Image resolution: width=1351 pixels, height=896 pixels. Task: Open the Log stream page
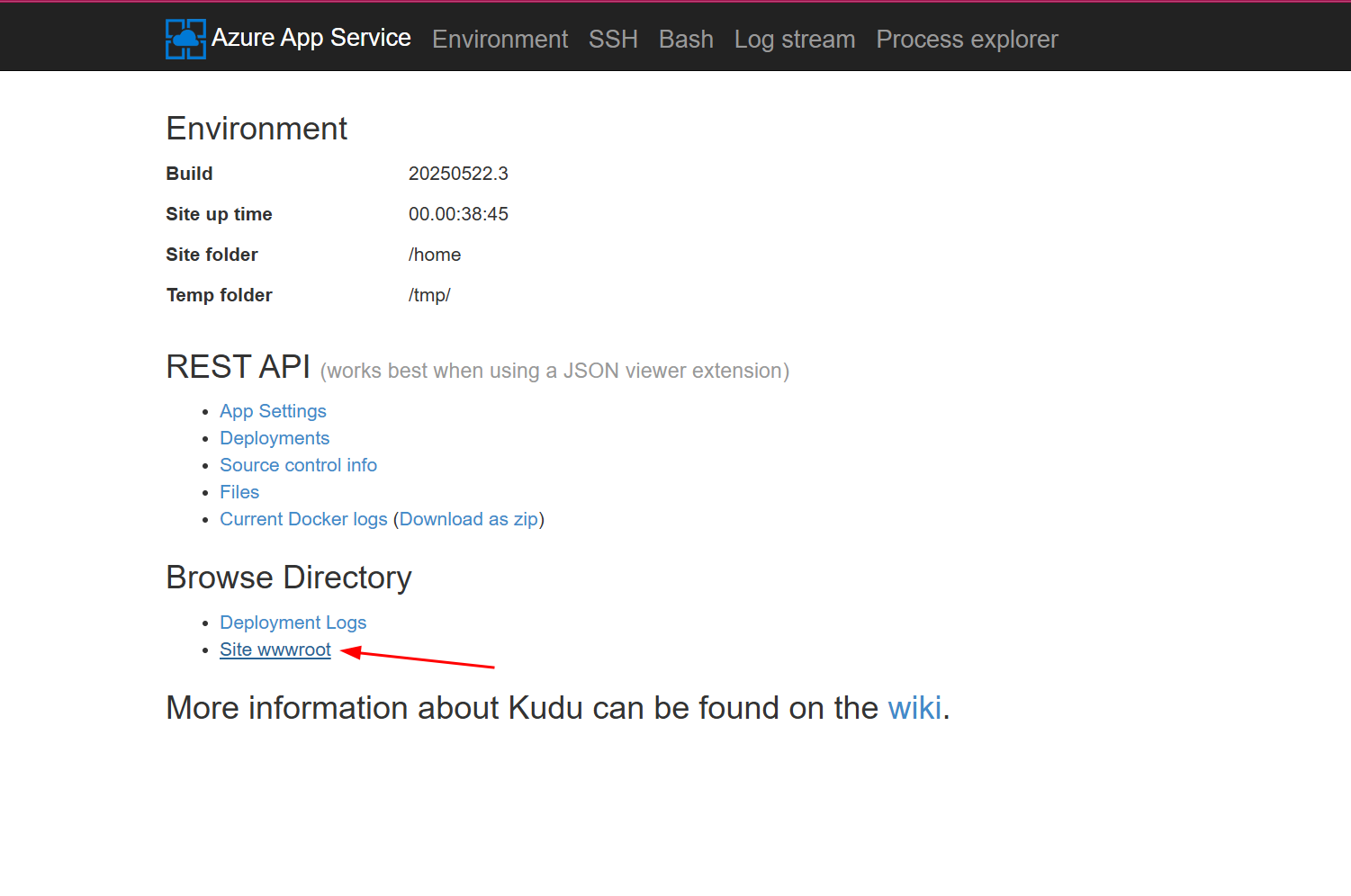(x=795, y=40)
